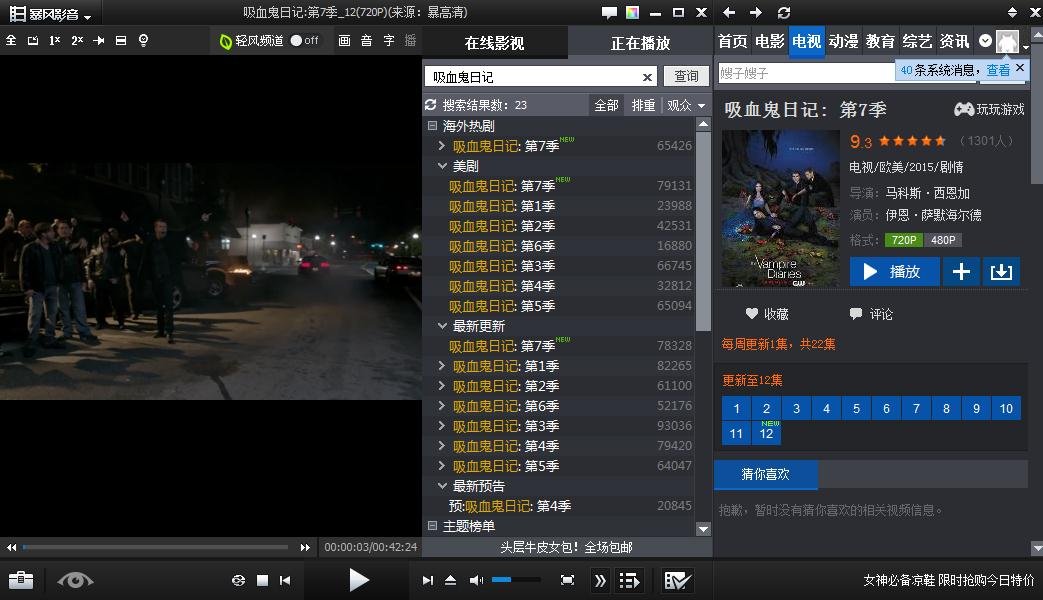Collapse the 最新预告 section
Image resolution: width=1043 pixels, height=600 pixels.
442,486
